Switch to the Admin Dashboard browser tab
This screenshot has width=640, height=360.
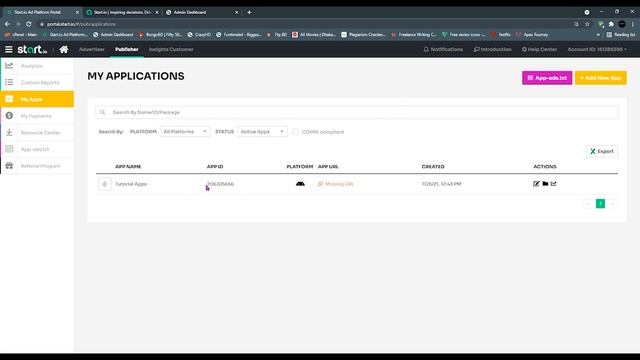[202, 12]
